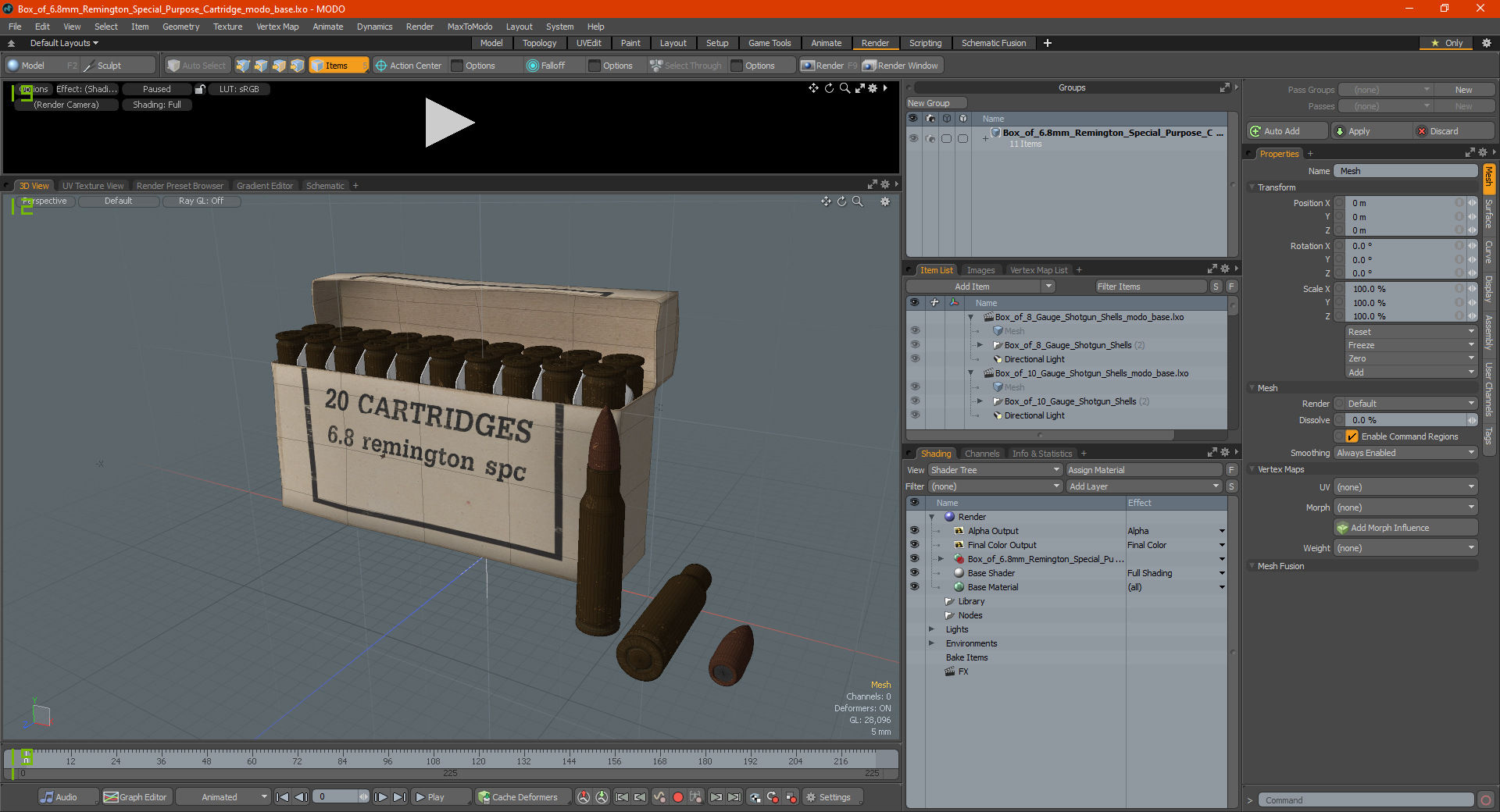The image size is (1500, 812).
Task: Expand the Environments node in Shader Tree
Action: tap(931, 643)
